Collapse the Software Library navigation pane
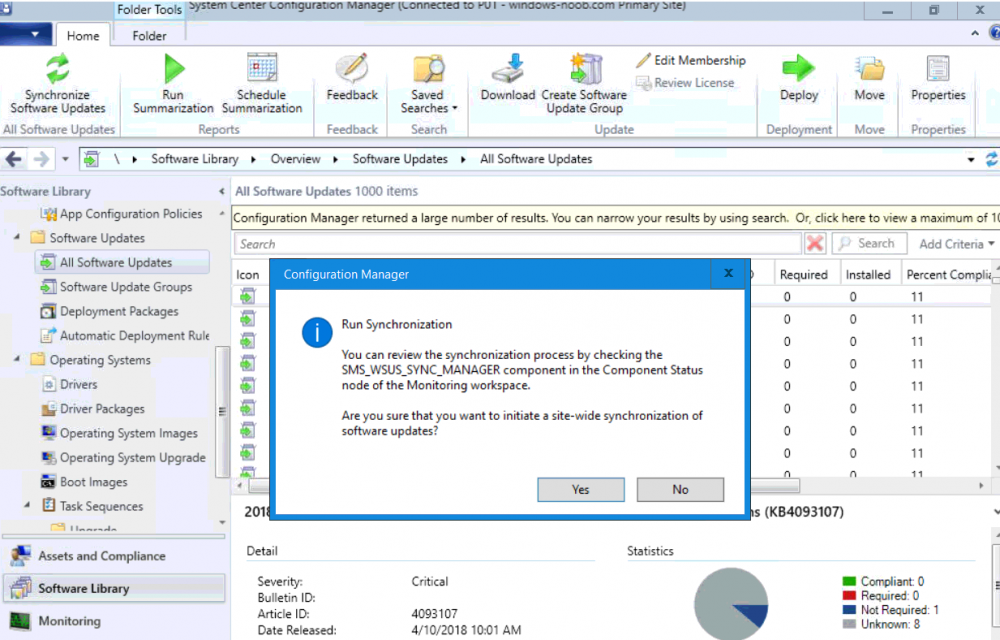 click(221, 191)
